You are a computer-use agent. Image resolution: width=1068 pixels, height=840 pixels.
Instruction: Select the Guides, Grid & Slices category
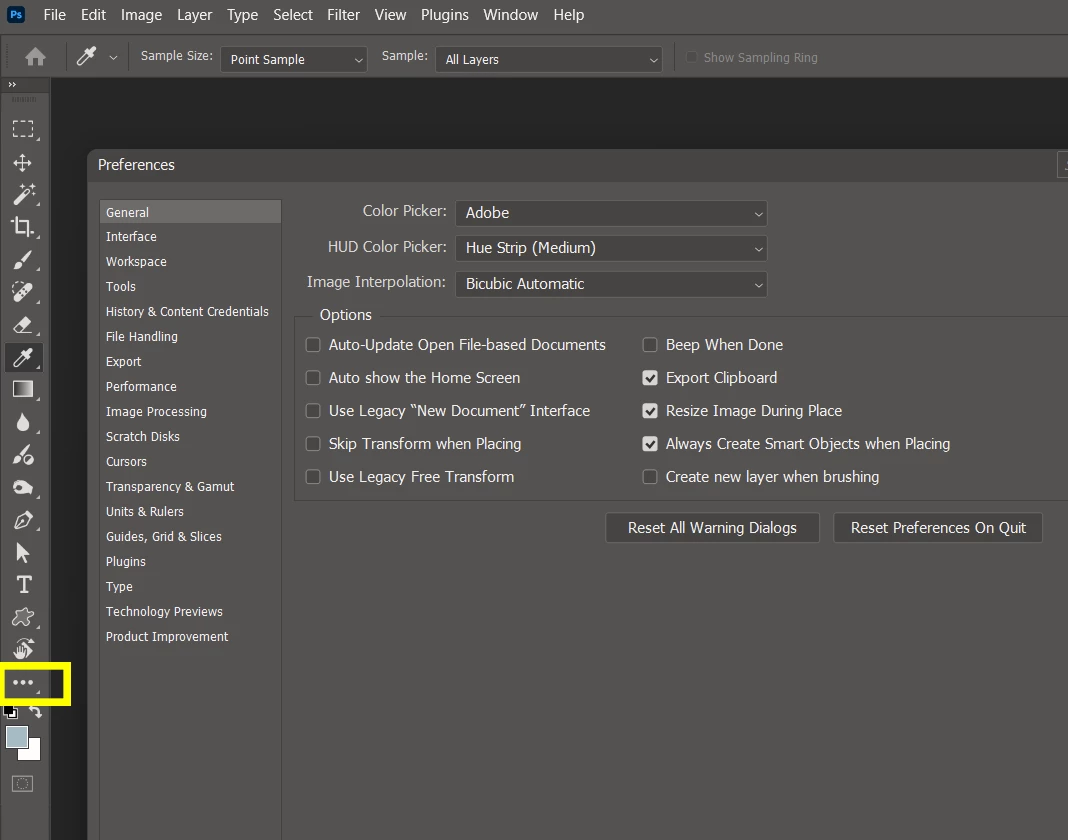click(190, 537)
